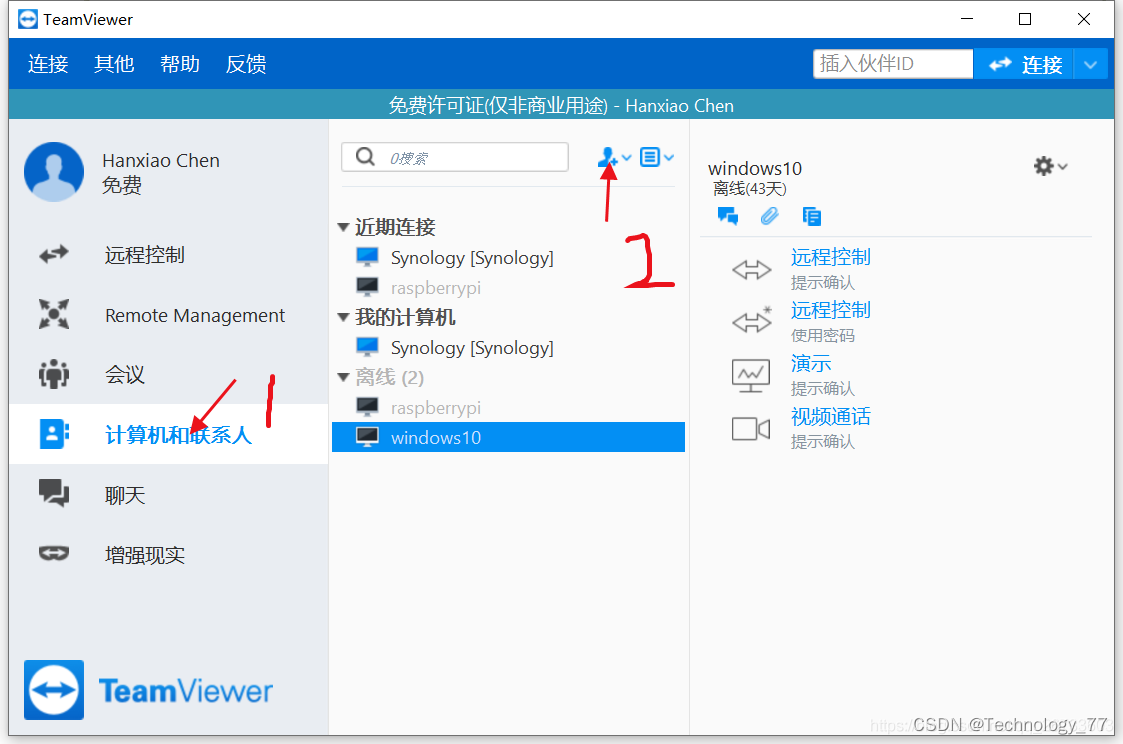Click the contacts search field
Screen dimensions: 1123x744
point(455,157)
